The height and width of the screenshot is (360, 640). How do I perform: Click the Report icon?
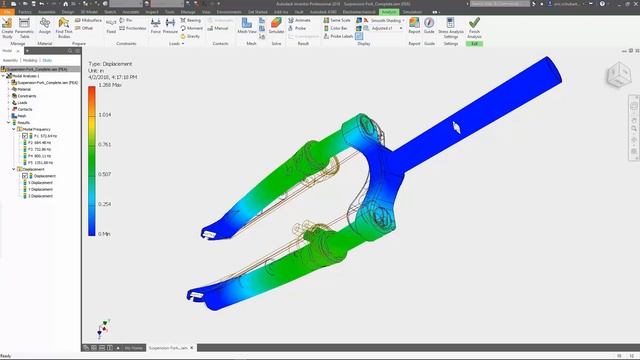(414, 26)
